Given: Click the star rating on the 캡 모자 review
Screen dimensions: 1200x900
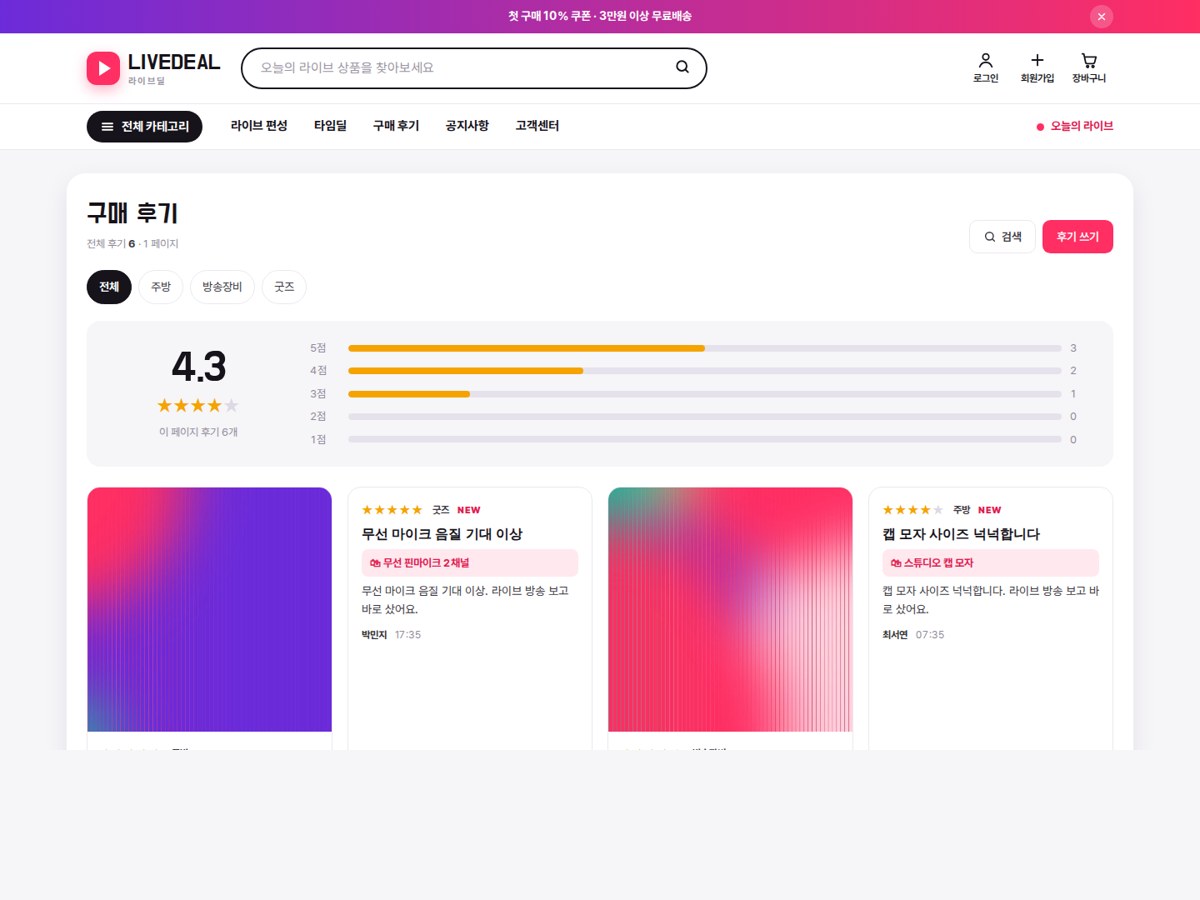Looking at the screenshot, I should pyautogui.click(x=913, y=510).
